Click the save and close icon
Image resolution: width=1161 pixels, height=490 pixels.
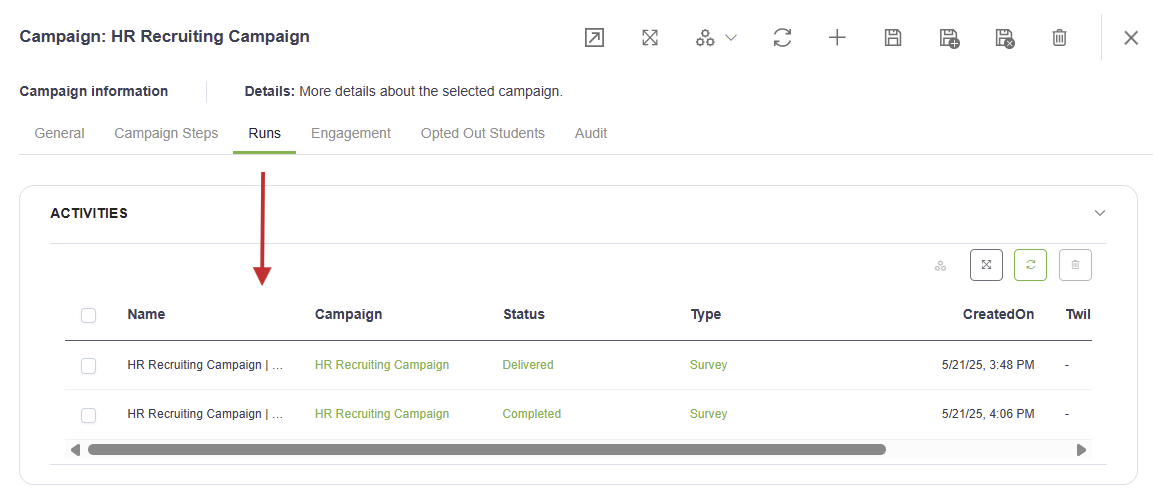pos(1004,38)
